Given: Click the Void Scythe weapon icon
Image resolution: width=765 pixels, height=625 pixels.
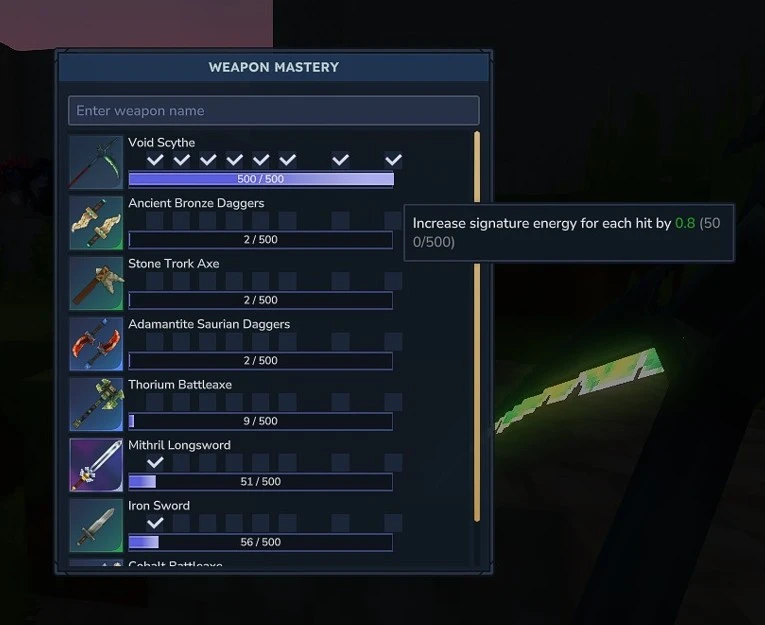Looking at the screenshot, I should [x=96, y=162].
